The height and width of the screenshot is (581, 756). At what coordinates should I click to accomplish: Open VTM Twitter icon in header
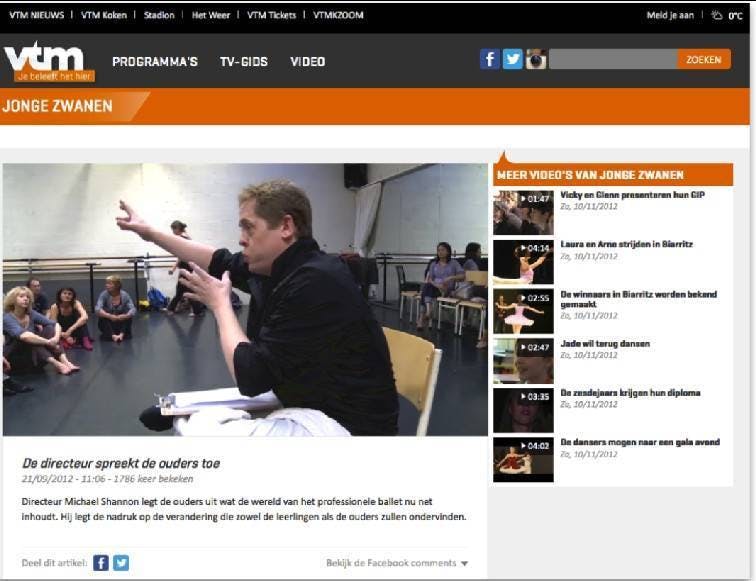click(x=513, y=59)
